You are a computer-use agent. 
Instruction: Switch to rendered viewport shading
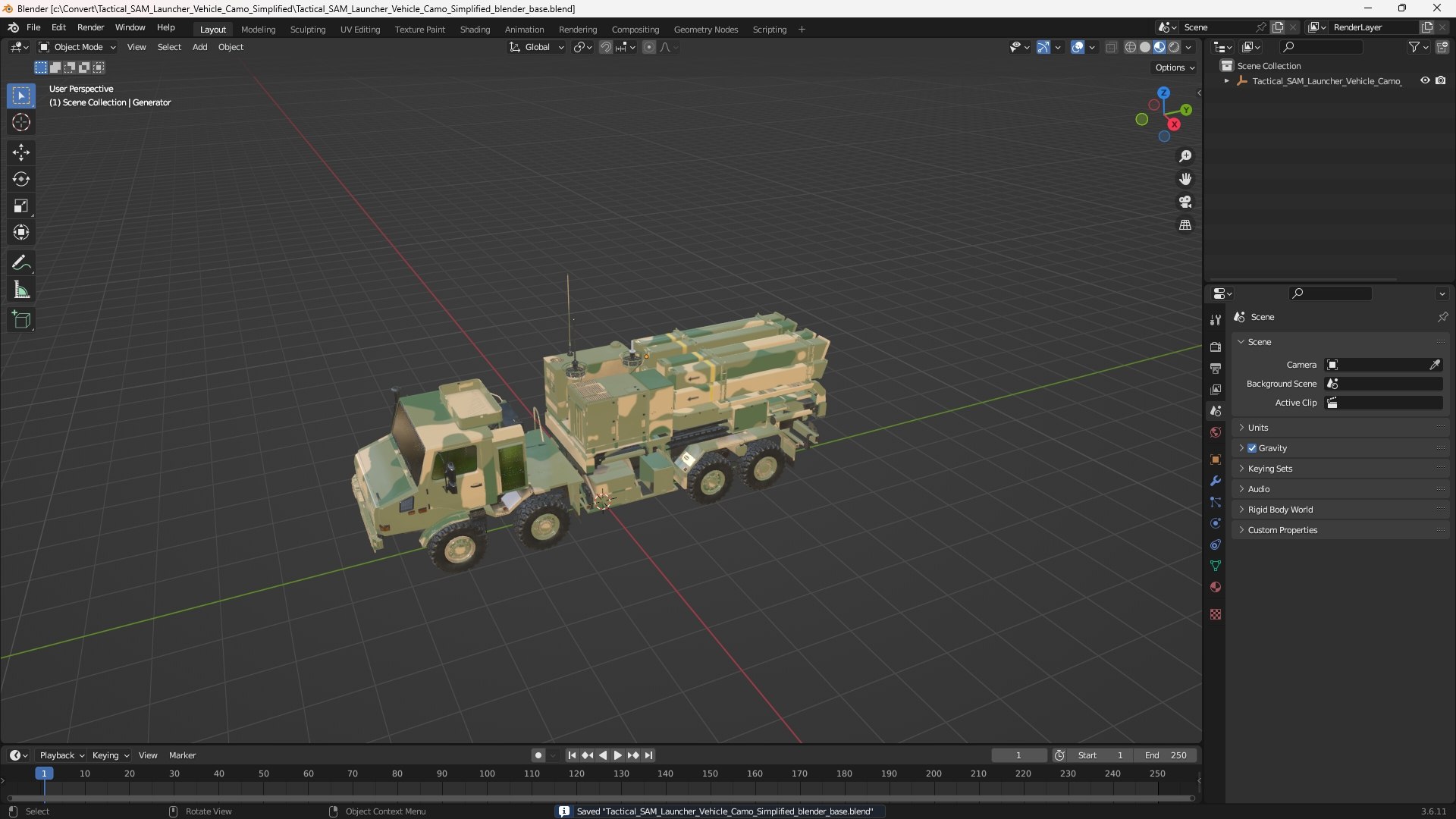click(x=1174, y=47)
